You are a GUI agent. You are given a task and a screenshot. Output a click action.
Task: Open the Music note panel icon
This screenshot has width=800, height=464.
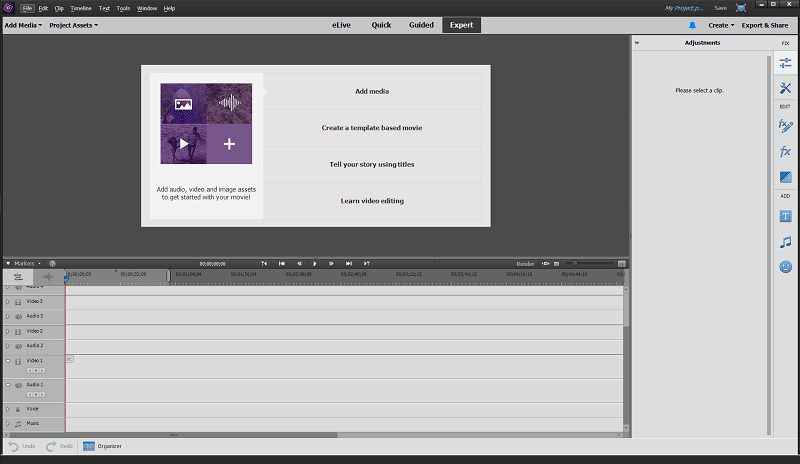coord(785,242)
